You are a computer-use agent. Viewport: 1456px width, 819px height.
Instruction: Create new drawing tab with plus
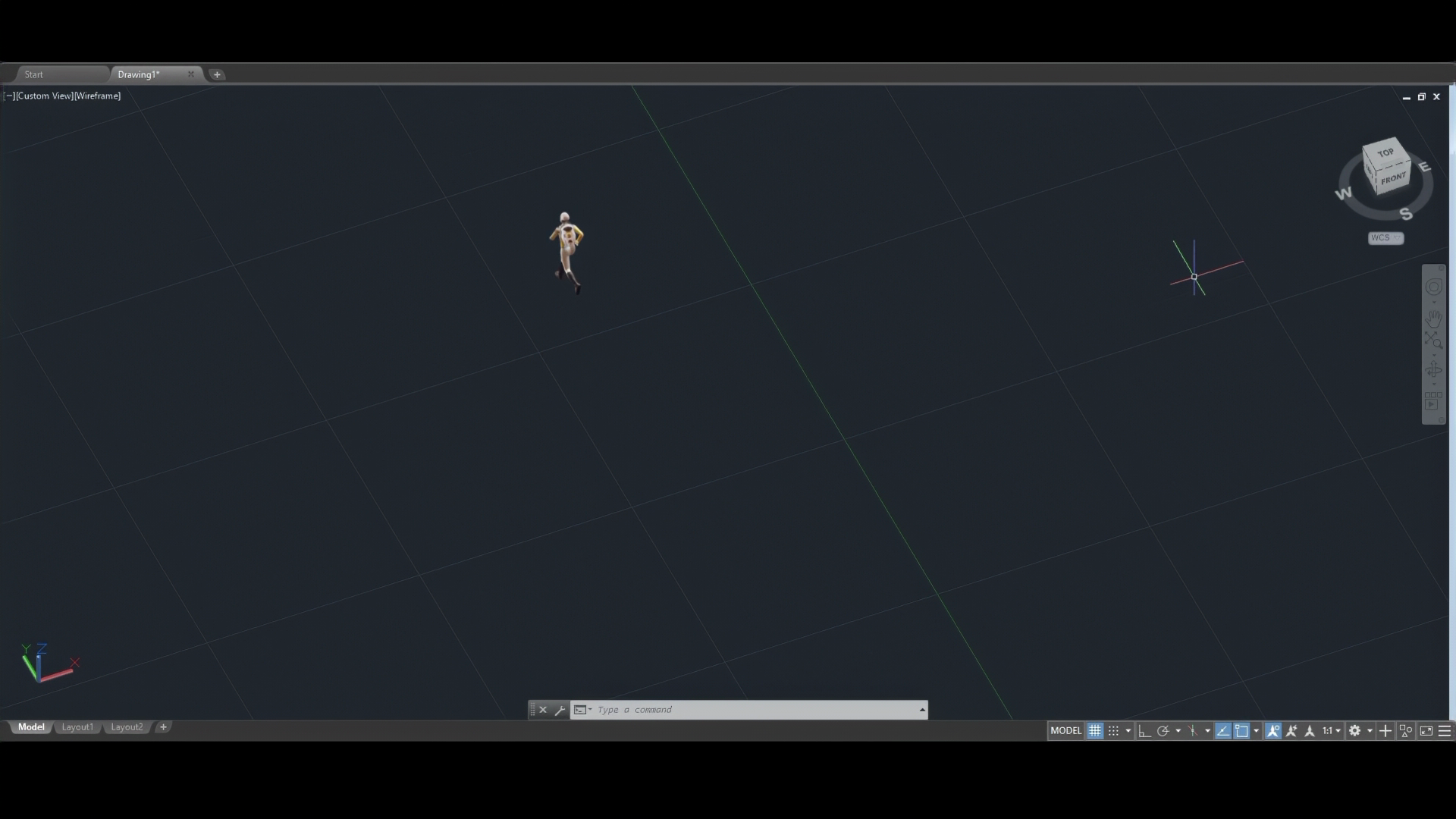pos(217,74)
